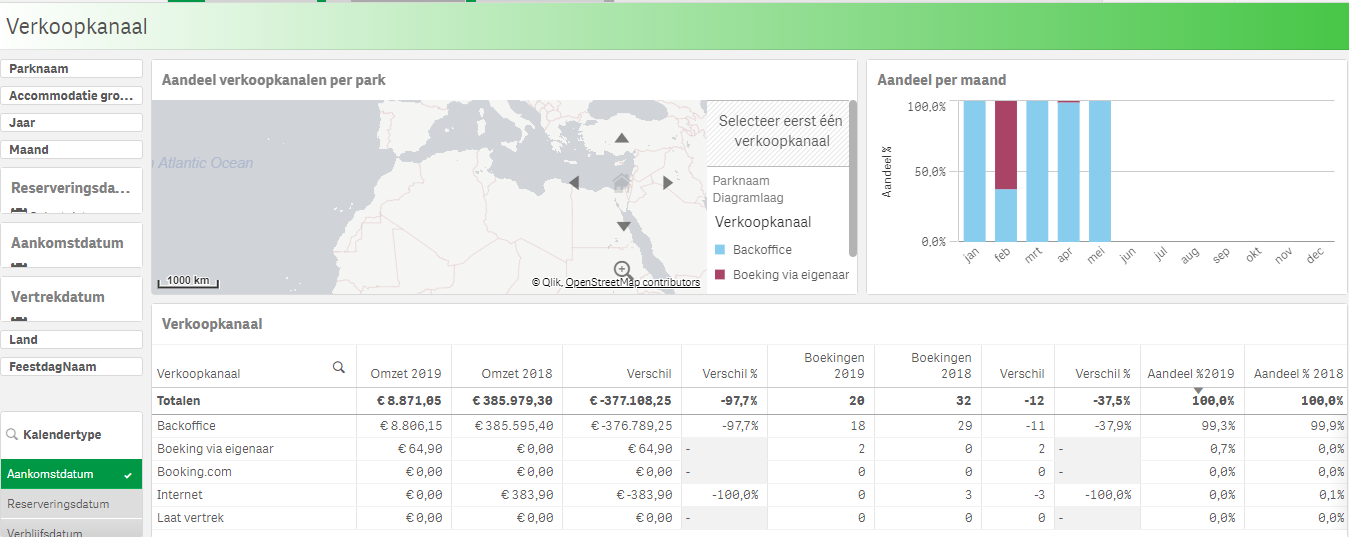Open the Aankomstdatum date picker
The image size is (1349, 537).
(71, 244)
